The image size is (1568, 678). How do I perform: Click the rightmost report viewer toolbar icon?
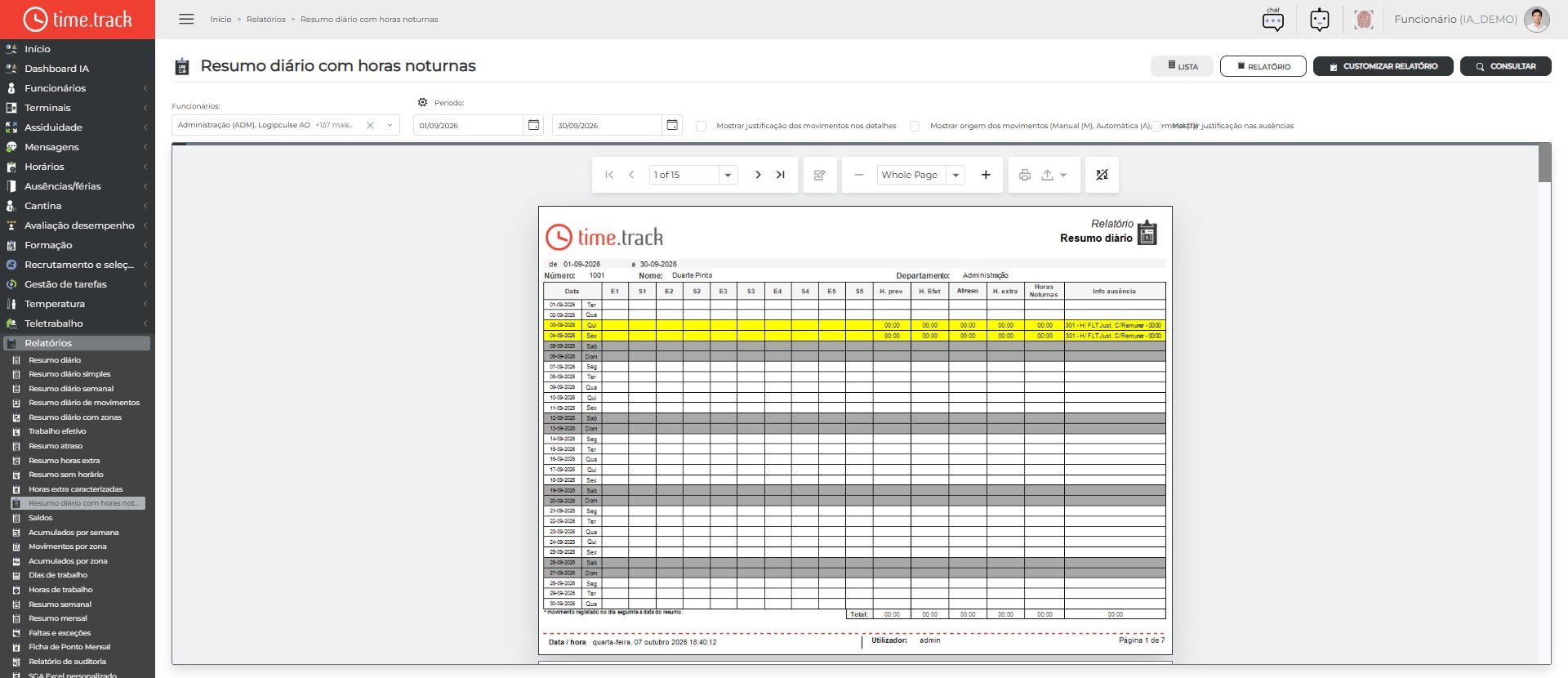click(x=1102, y=175)
